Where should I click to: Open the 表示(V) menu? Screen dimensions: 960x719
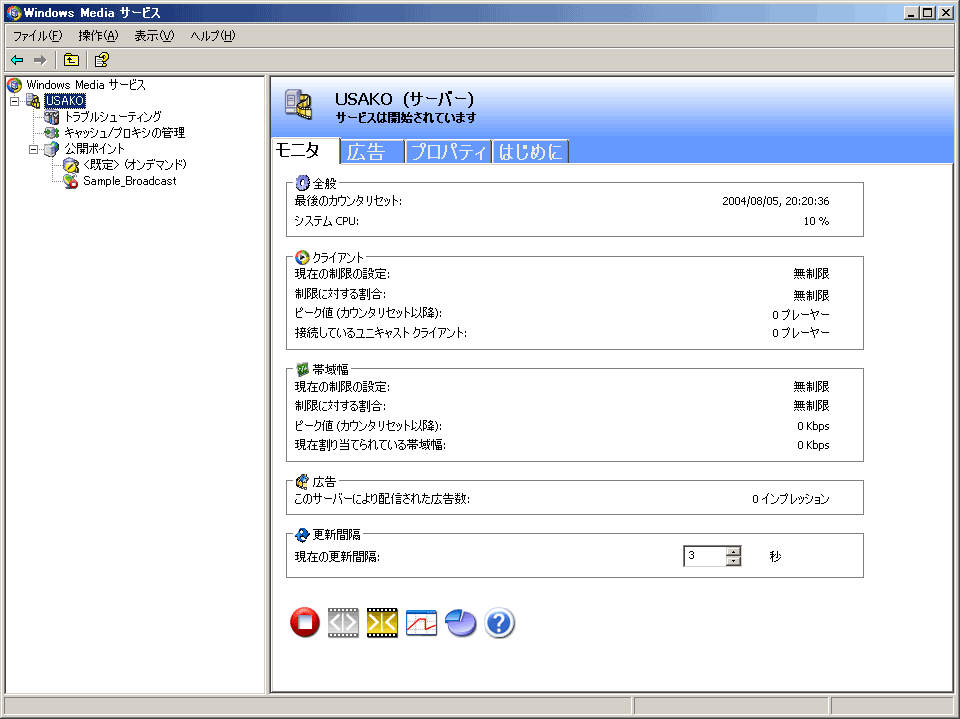coord(154,36)
